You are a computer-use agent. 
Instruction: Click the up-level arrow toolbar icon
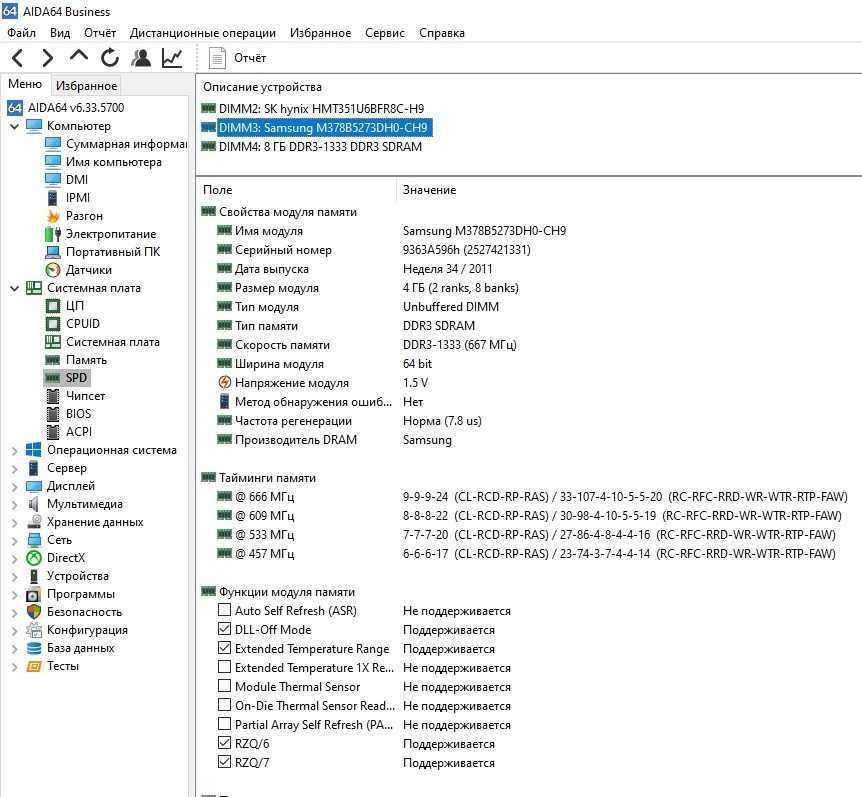click(x=79, y=56)
